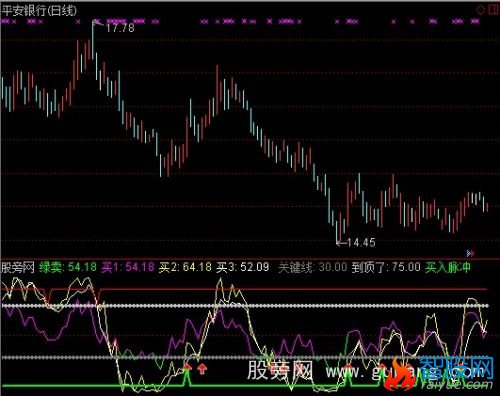Screen dimensions: 500x396
Task: Click the red up-arrow buy signal standing apart right of the first green spike
Action: click(x=202, y=369)
